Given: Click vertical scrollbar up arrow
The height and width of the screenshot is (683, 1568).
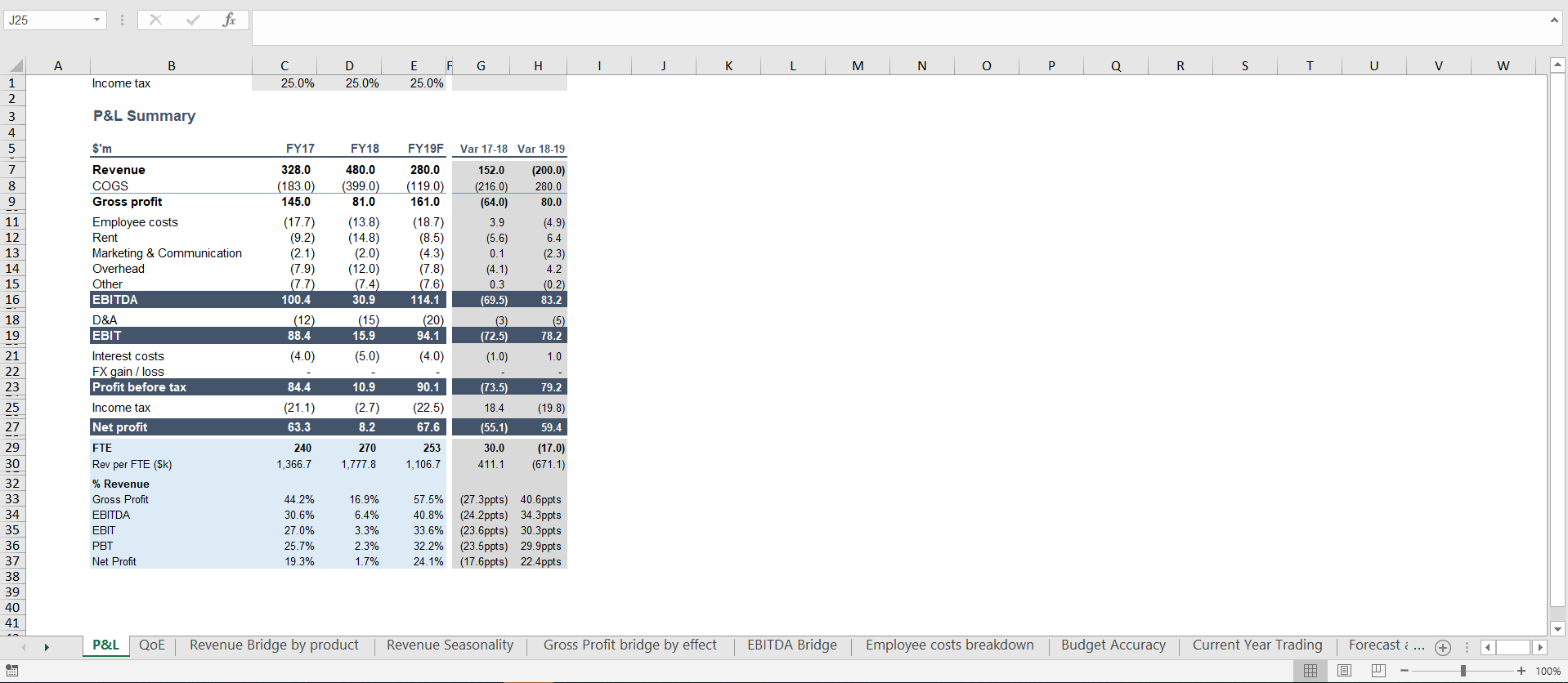Looking at the screenshot, I should 1557,65.
